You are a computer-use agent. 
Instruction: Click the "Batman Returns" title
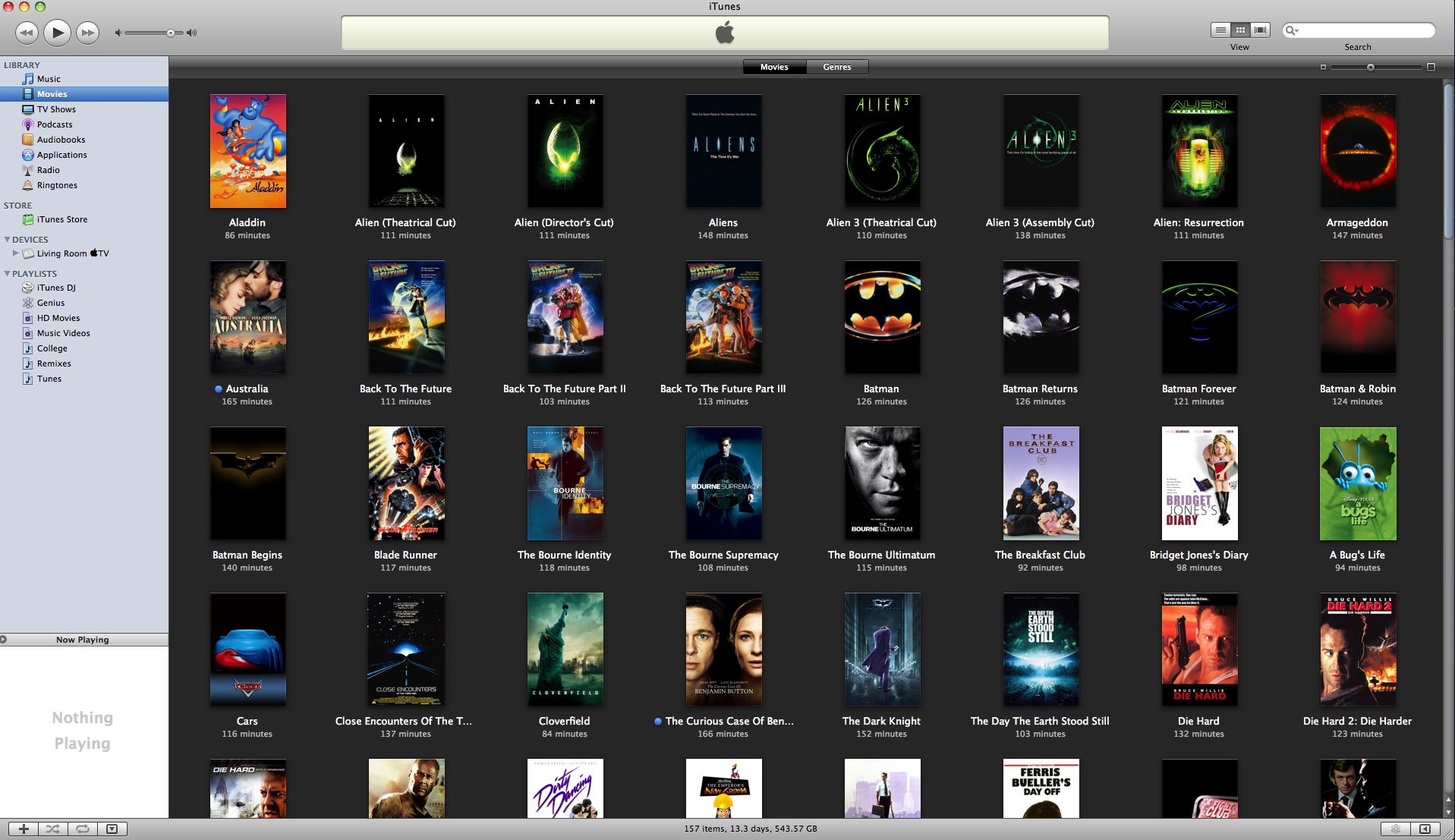click(1040, 389)
